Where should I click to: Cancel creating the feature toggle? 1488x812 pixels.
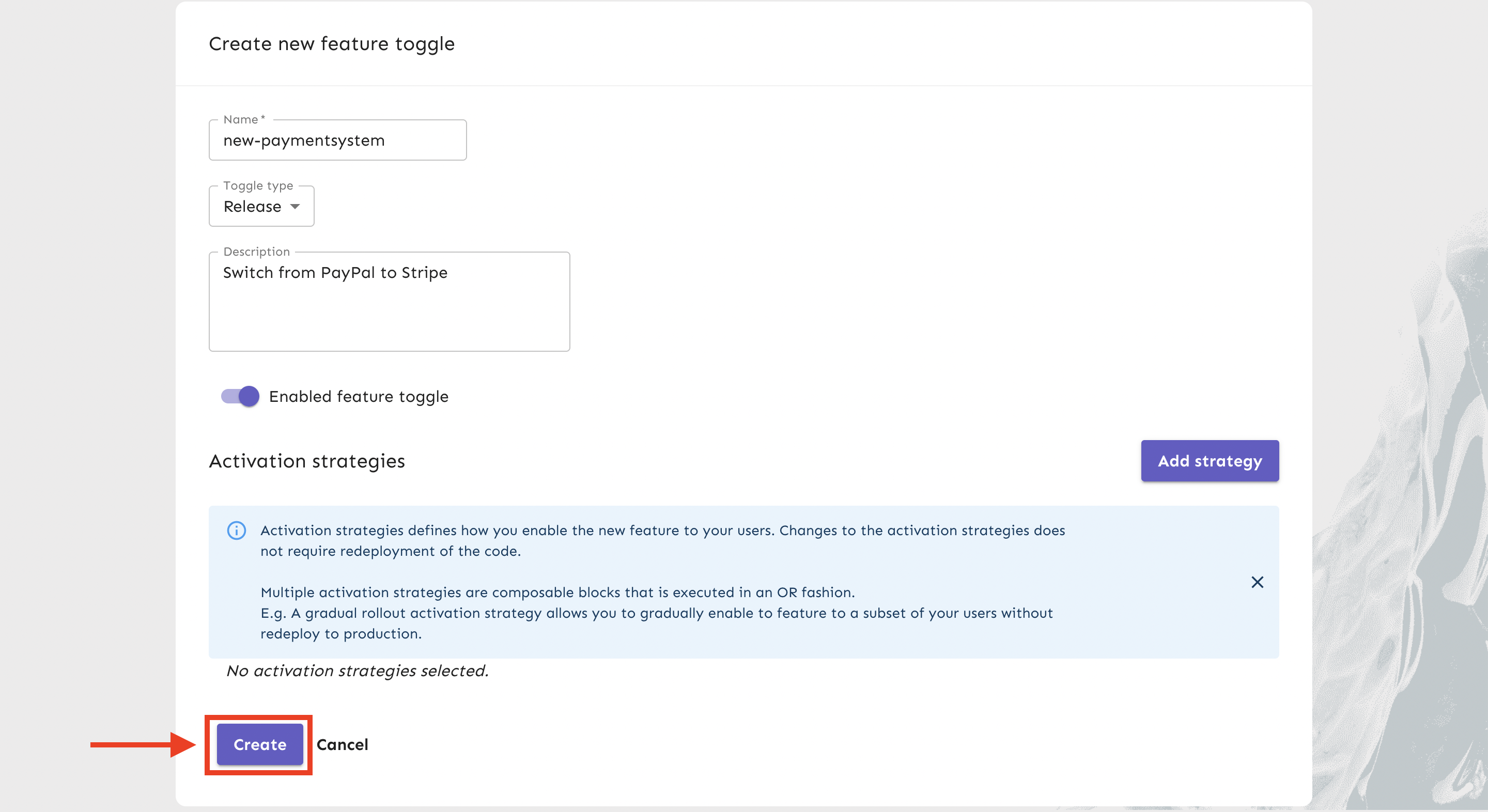pyautogui.click(x=342, y=744)
